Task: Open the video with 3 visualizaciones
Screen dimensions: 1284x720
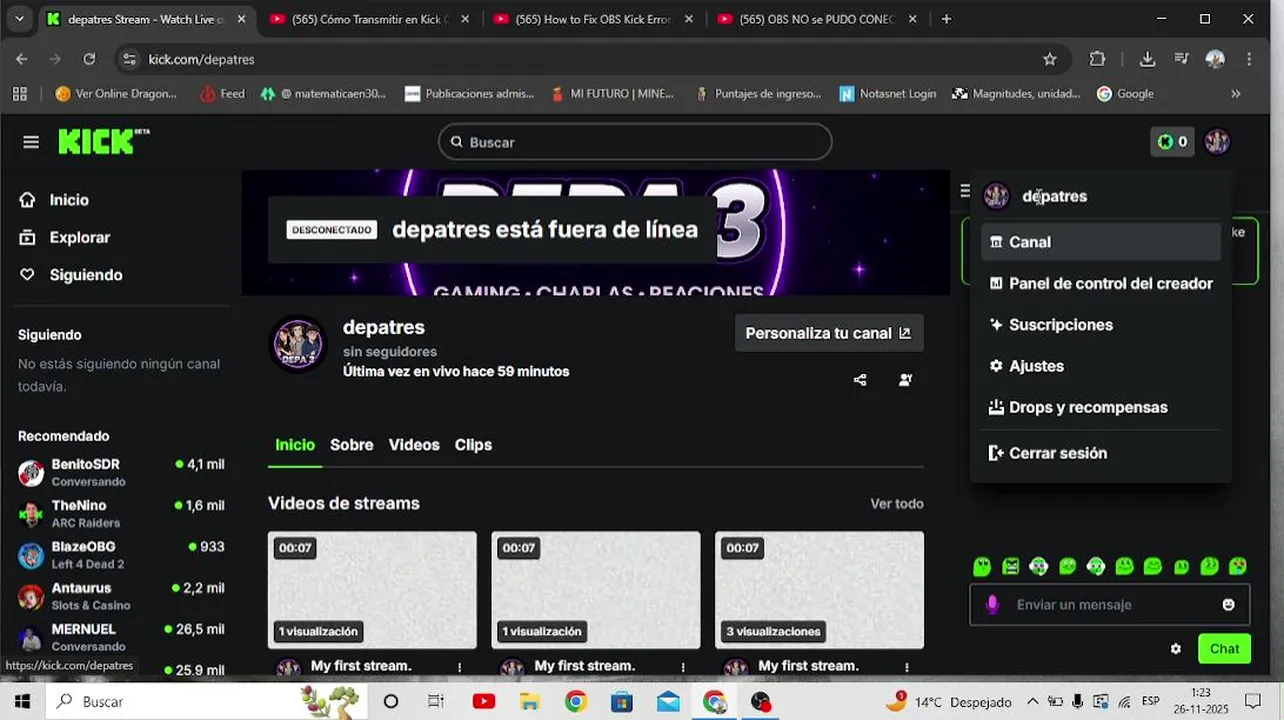Action: coord(820,590)
